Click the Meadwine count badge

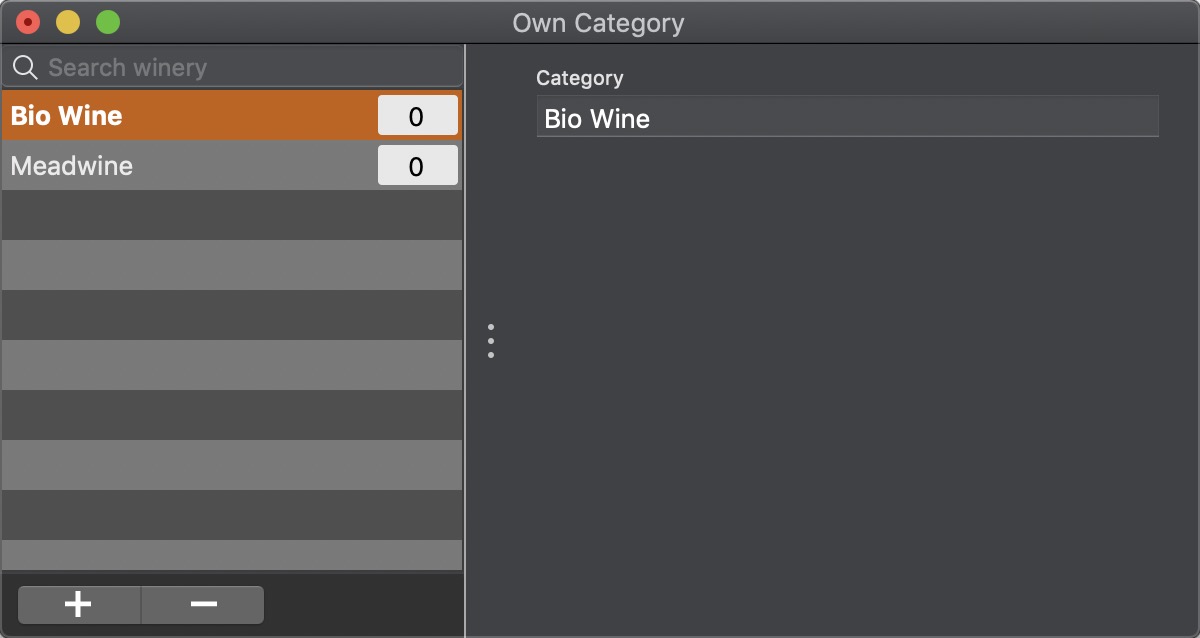coord(417,166)
